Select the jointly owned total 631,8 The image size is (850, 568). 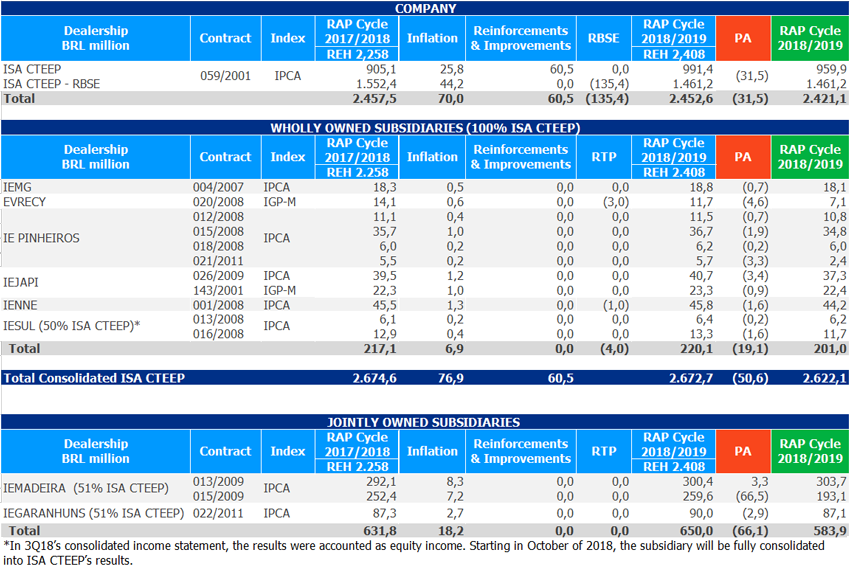(x=380, y=531)
